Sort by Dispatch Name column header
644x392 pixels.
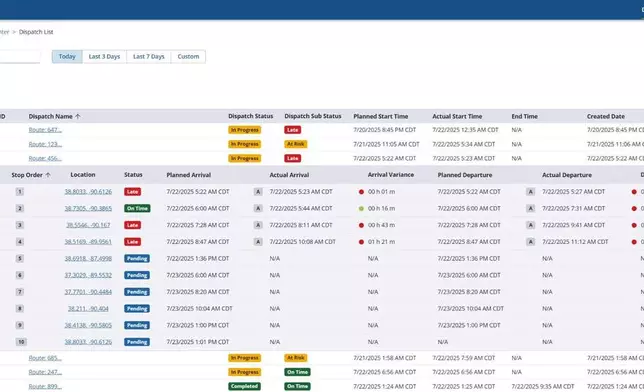point(51,117)
